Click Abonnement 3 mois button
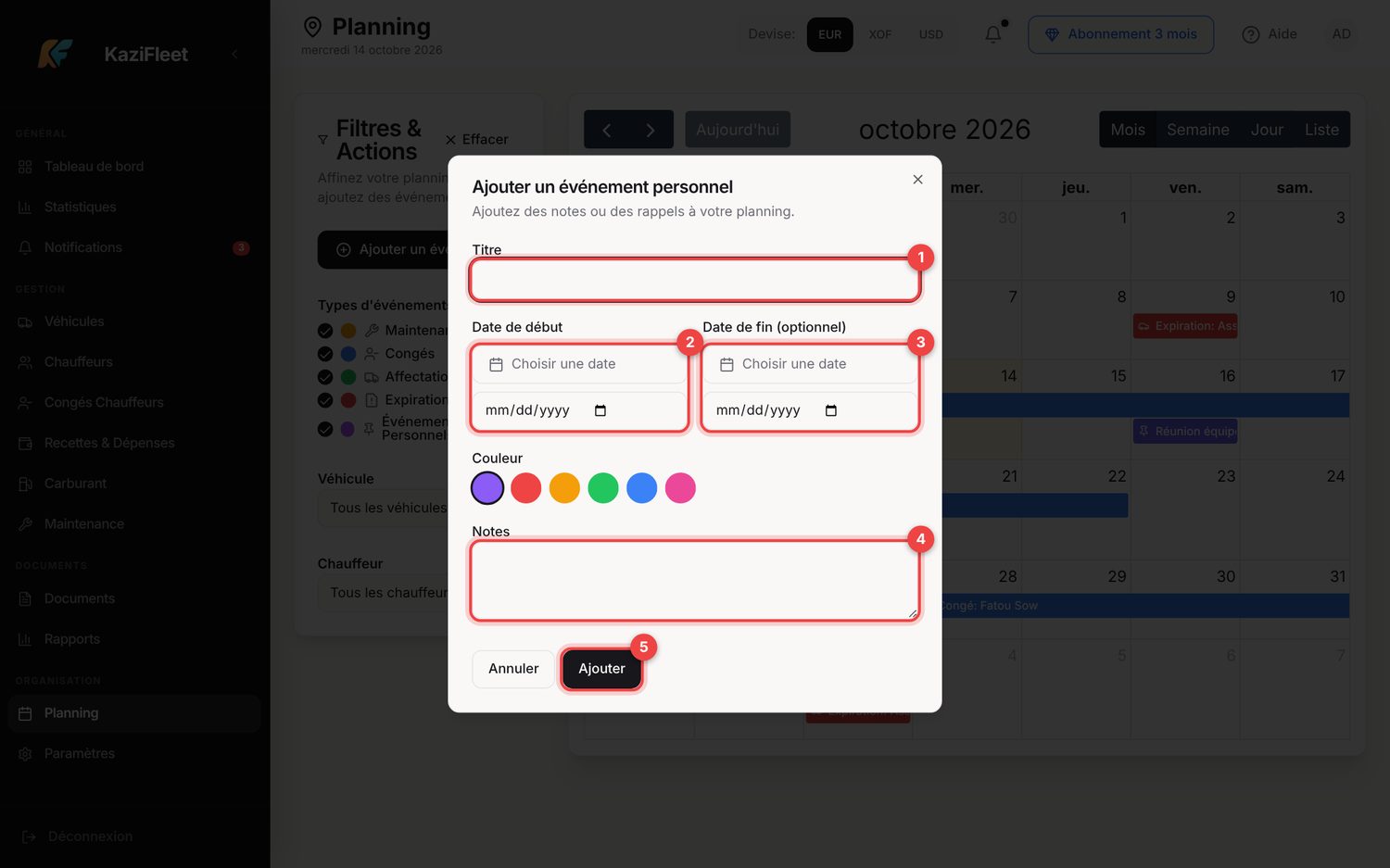This screenshot has height=868, width=1390. [1120, 34]
